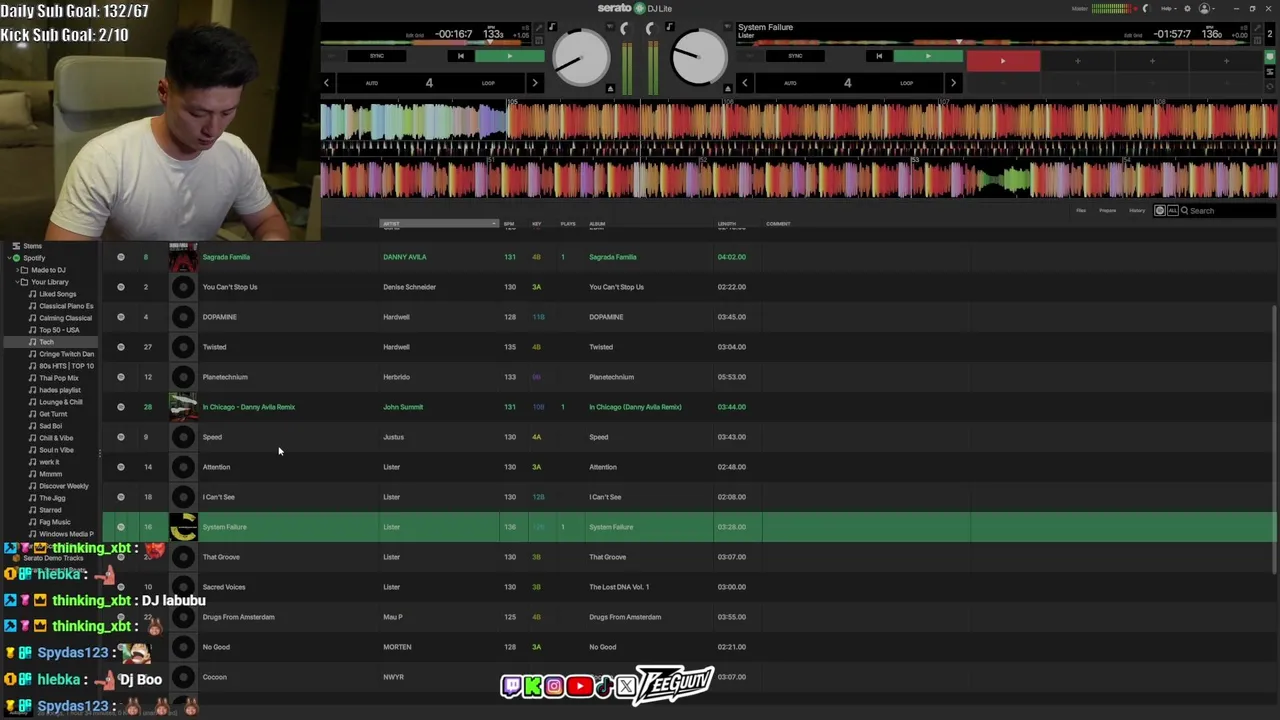This screenshot has width=1280, height=720.
Task: Open Serato settings gear
Action: point(1187,9)
